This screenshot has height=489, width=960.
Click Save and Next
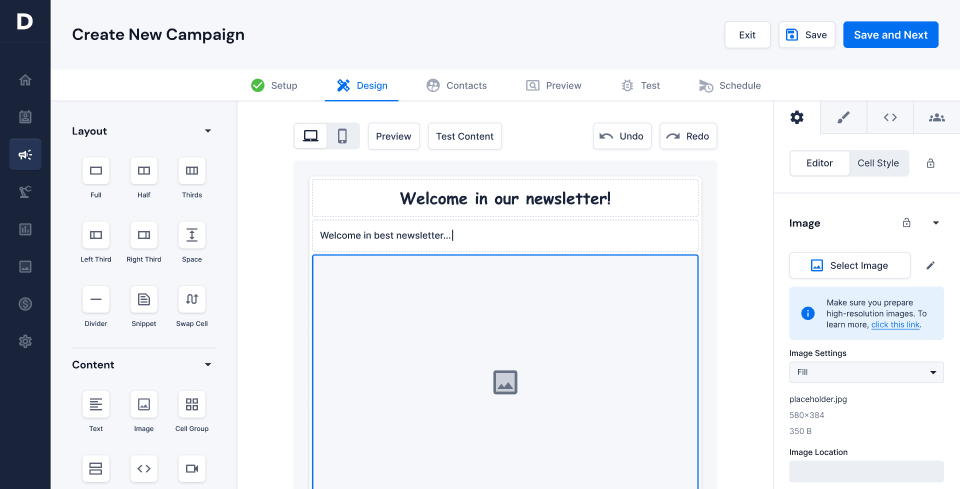click(891, 35)
